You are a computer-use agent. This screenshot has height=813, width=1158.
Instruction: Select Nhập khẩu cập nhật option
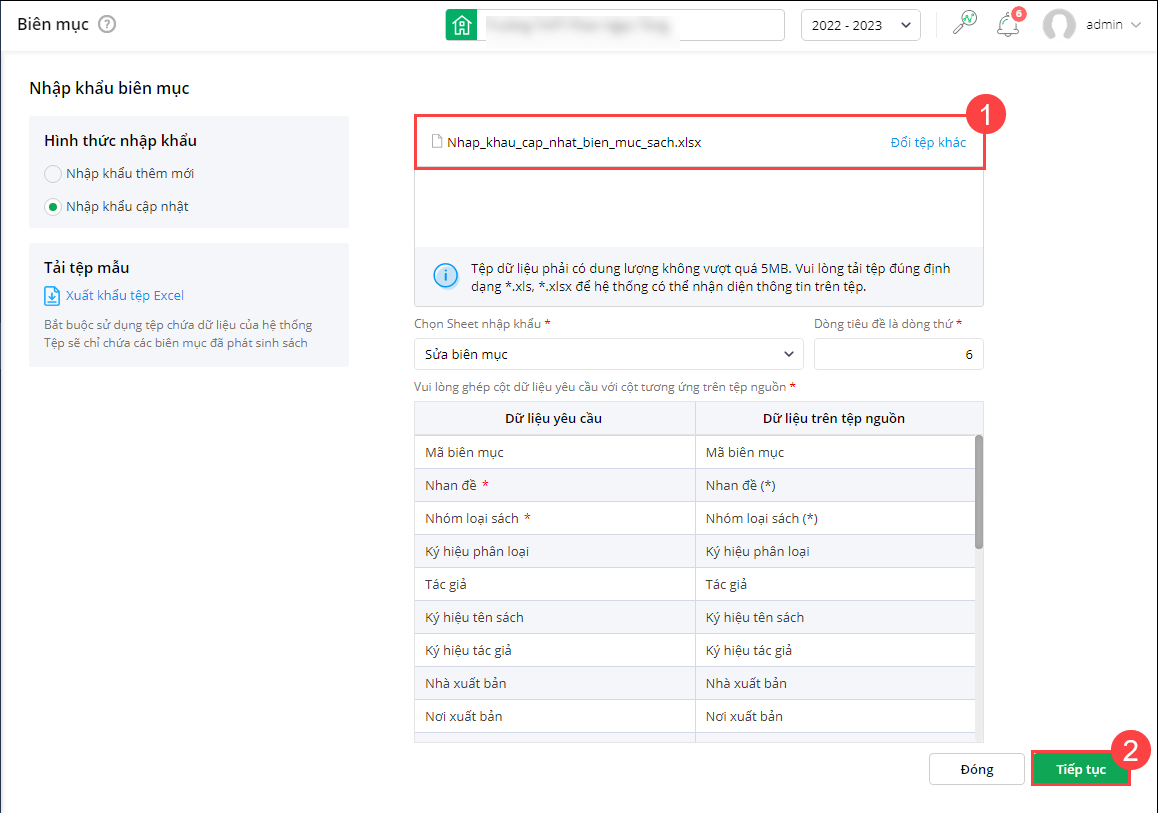click(x=53, y=207)
